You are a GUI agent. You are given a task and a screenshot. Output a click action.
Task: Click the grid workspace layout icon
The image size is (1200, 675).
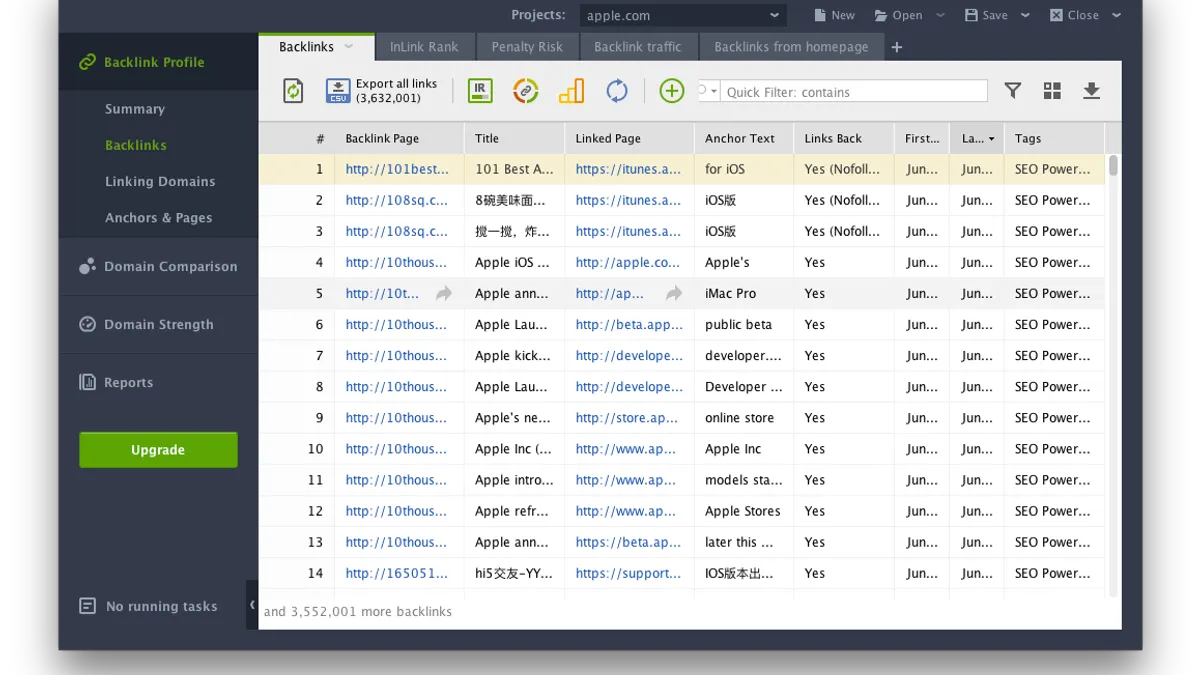pos(1052,91)
